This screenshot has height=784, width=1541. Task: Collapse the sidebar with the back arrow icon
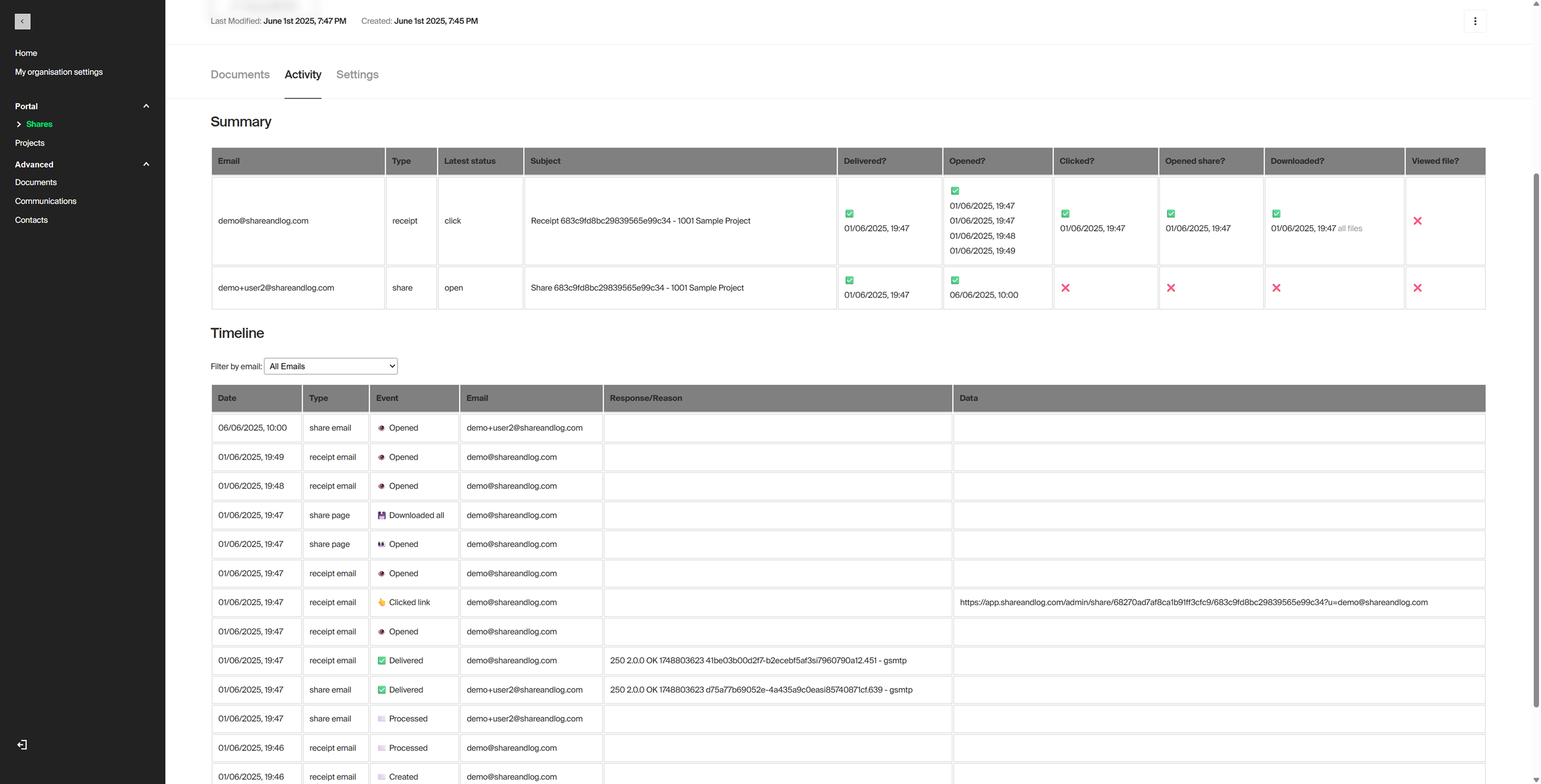tap(22, 22)
